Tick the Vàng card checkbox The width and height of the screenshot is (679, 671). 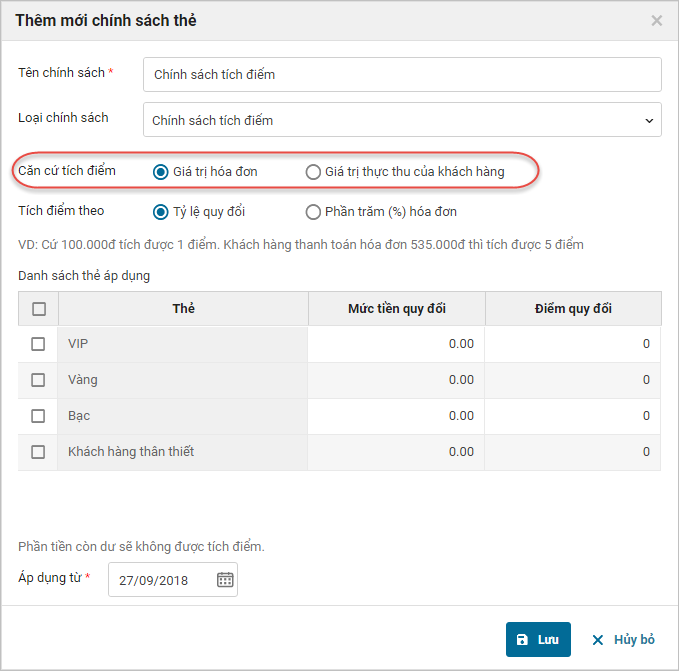pyautogui.click(x=38, y=380)
